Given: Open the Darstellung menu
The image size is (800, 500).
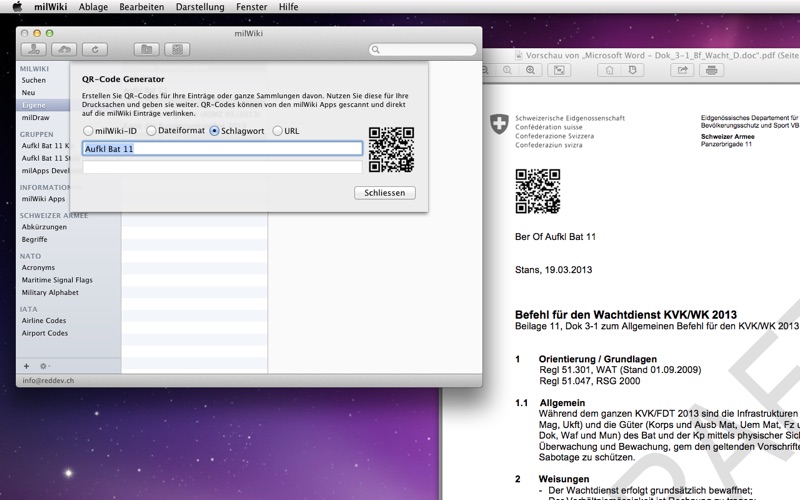Looking at the screenshot, I should tap(200, 7).
